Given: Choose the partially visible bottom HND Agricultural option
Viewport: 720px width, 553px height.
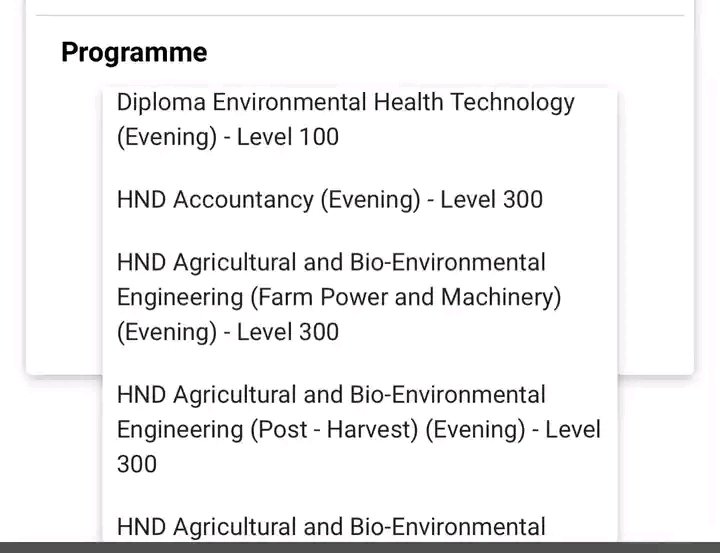Looking at the screenshot, I should tap(331, 526).
